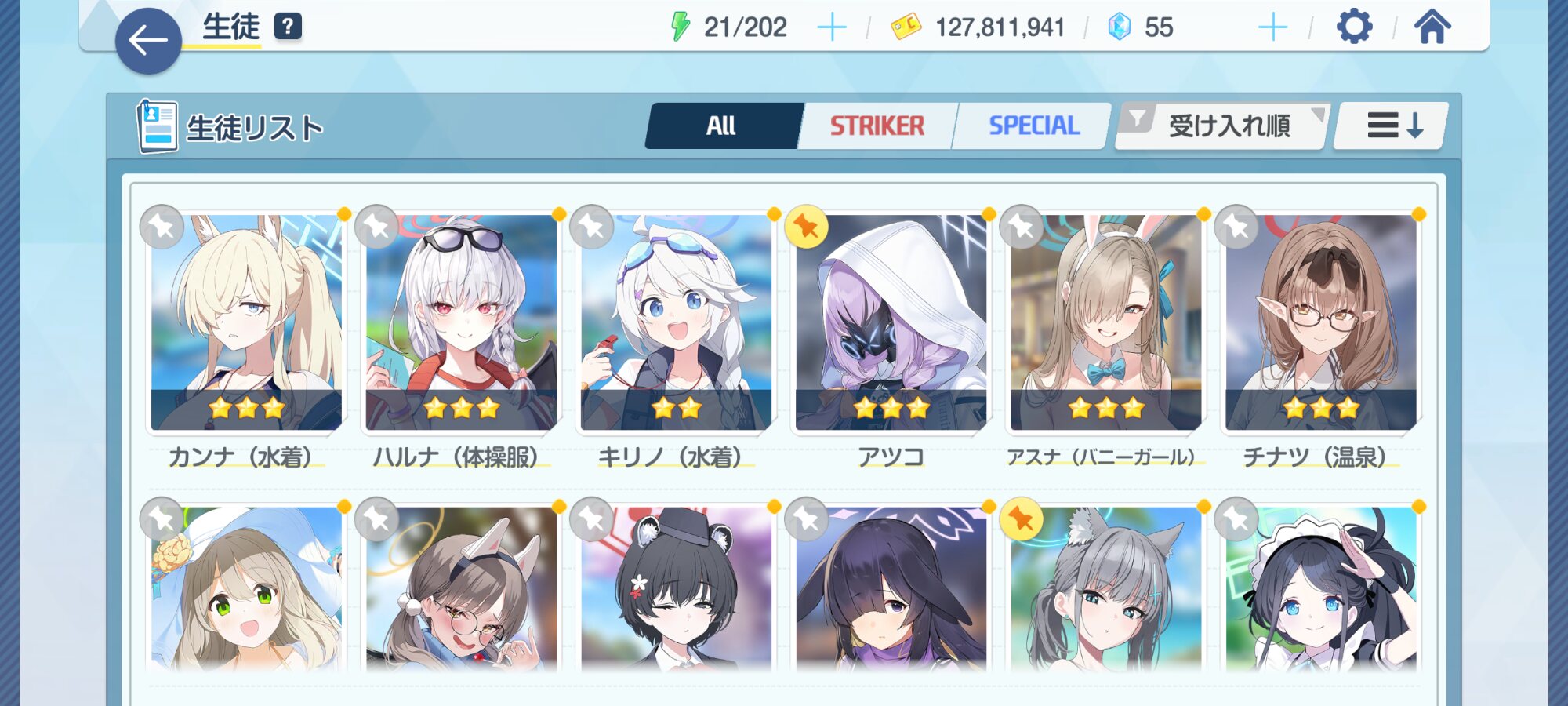The image size is (1568, 706).
Task: Open アスナ（バニーガール）student portrait
Action: [1105, 322]
